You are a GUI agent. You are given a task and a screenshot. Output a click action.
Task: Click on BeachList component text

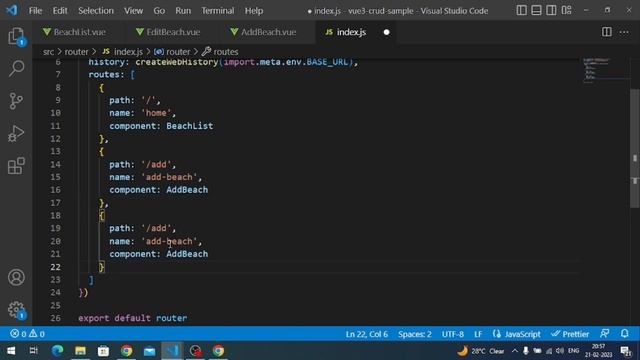point(189,126)
